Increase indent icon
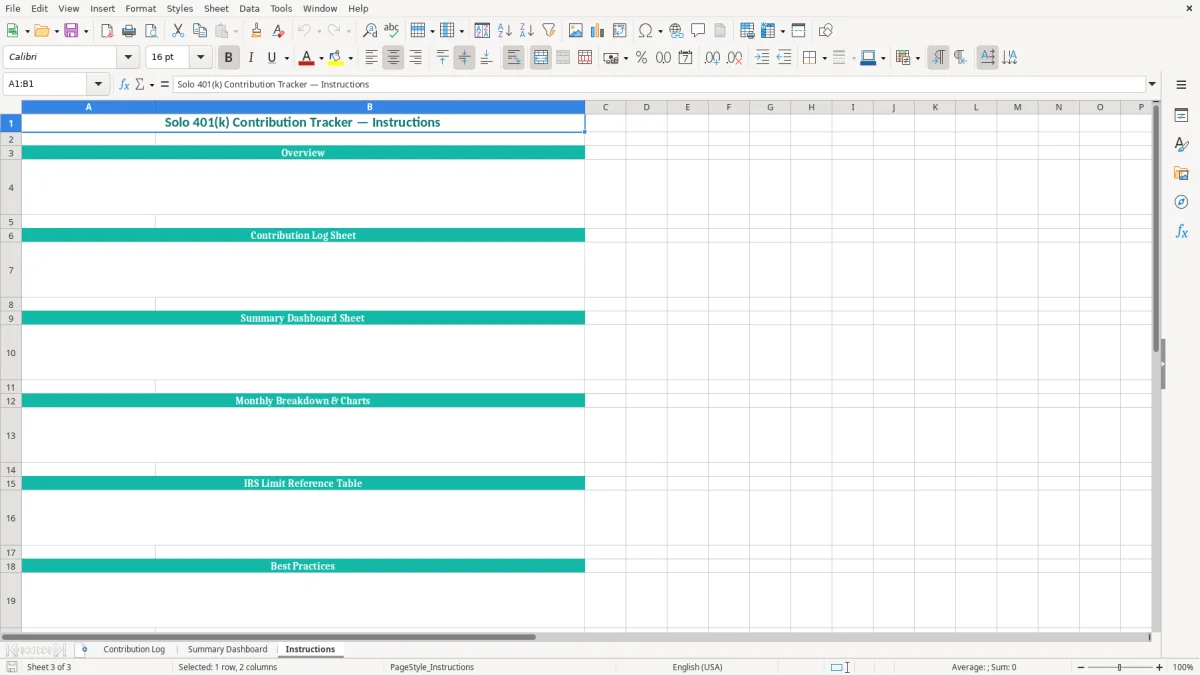 click(762, 58)
